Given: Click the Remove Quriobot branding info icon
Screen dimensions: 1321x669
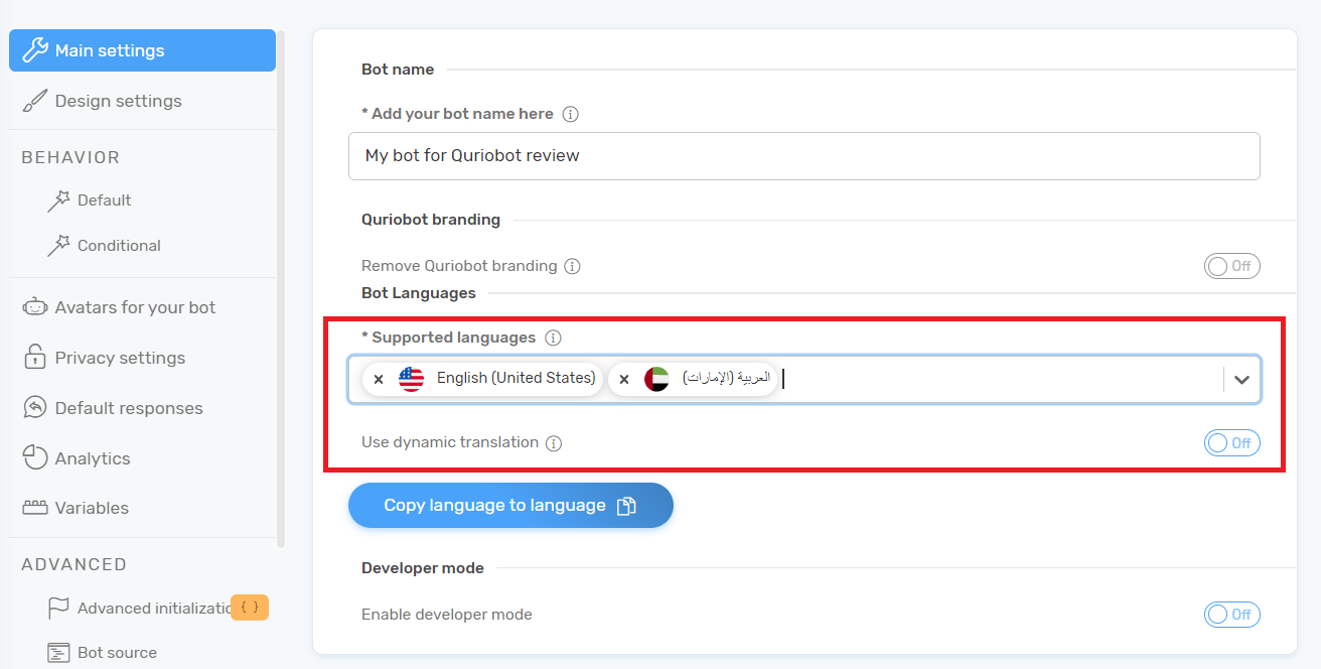Looking at the screenshot, I should coord(572,266).
